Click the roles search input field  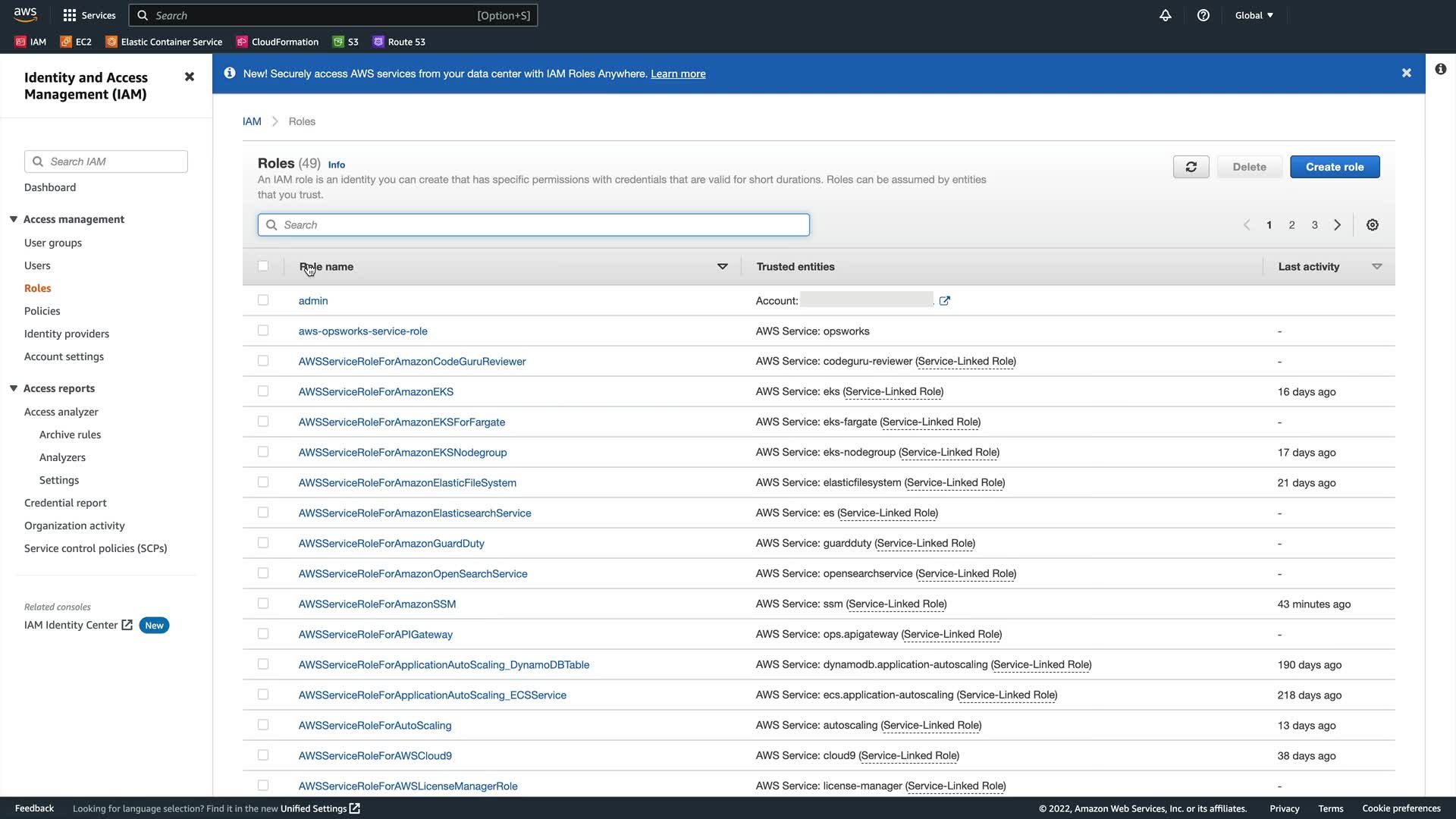coord(534,225)
